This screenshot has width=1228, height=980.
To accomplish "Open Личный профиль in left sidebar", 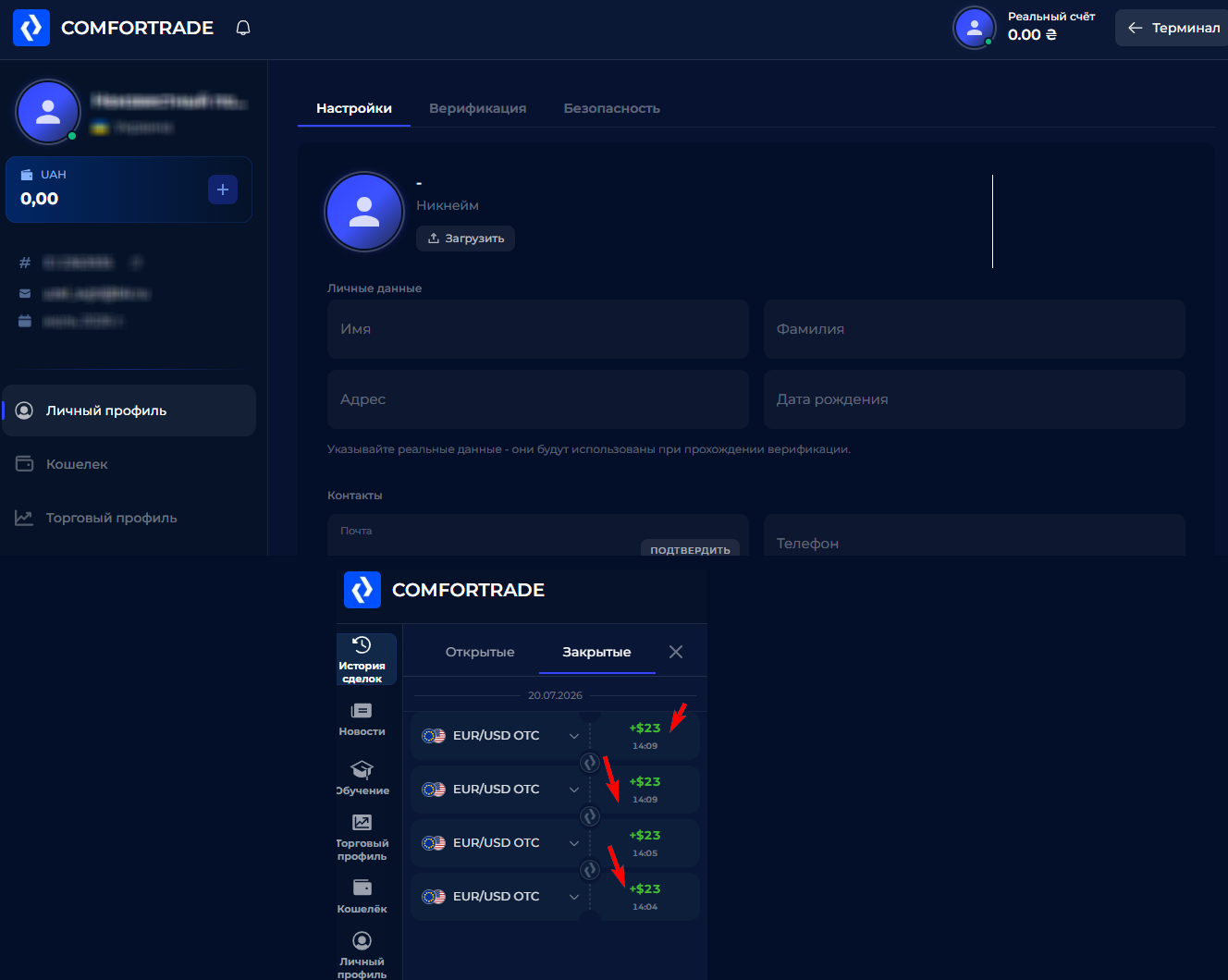I will [129, 410].
